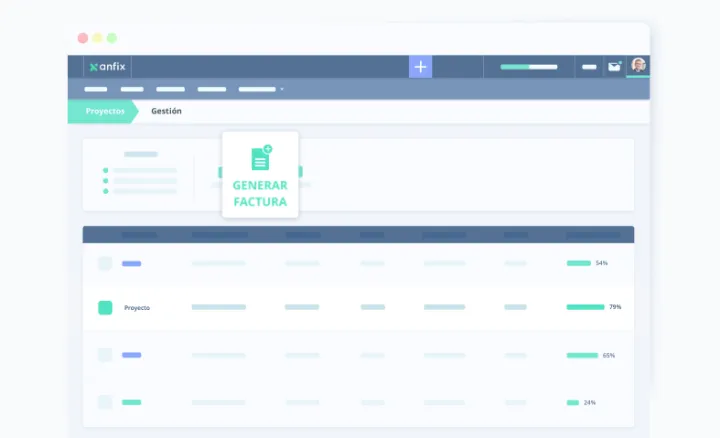Open the user avatar profile
720x438 pixels.
[x=638, y=66]
